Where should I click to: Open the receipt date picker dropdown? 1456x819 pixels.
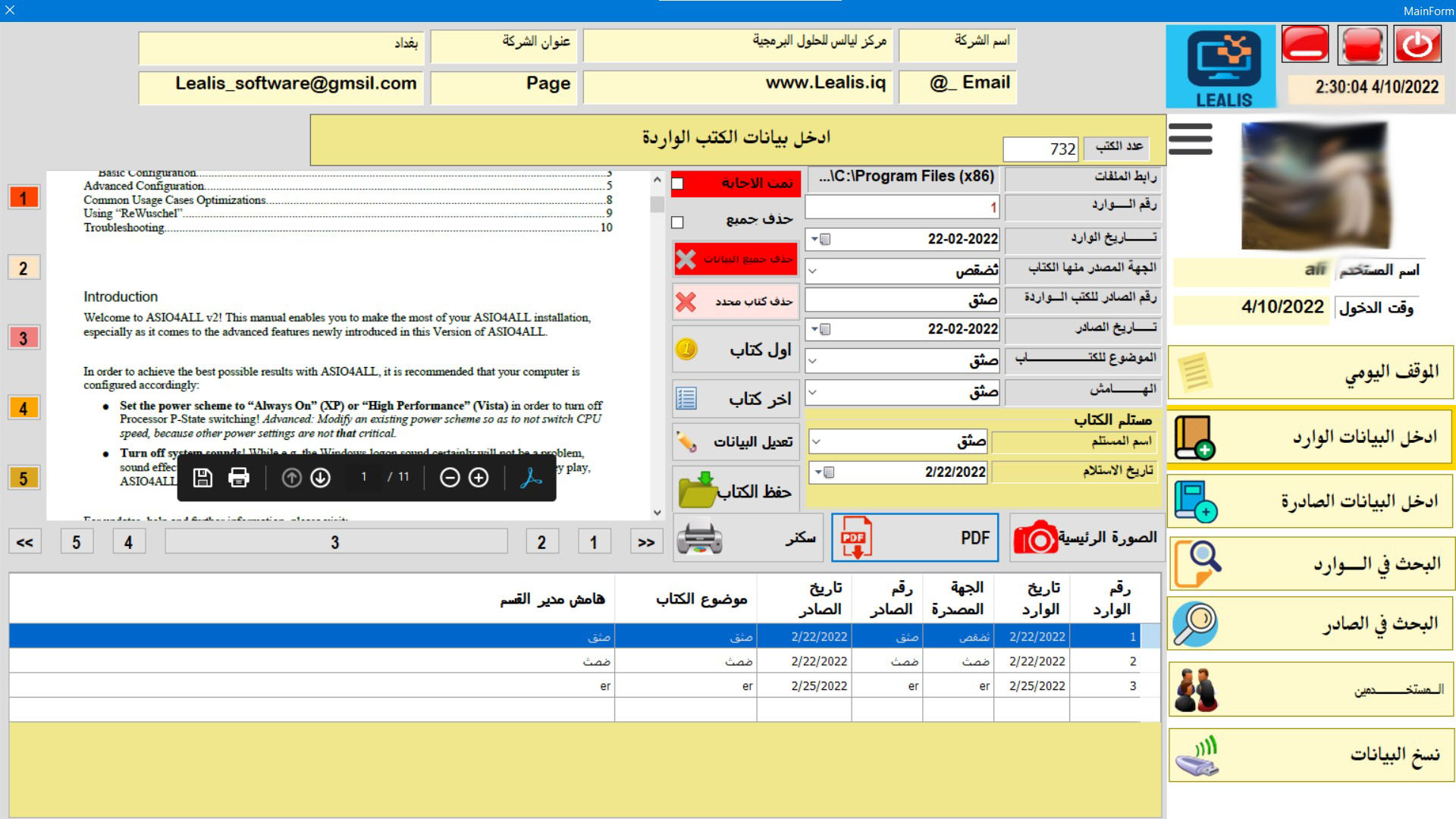824,472
